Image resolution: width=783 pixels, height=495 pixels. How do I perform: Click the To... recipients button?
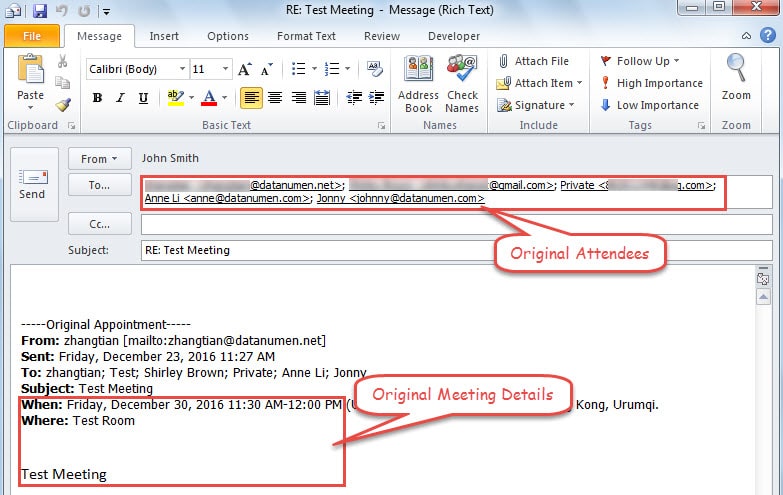point(99,185)
